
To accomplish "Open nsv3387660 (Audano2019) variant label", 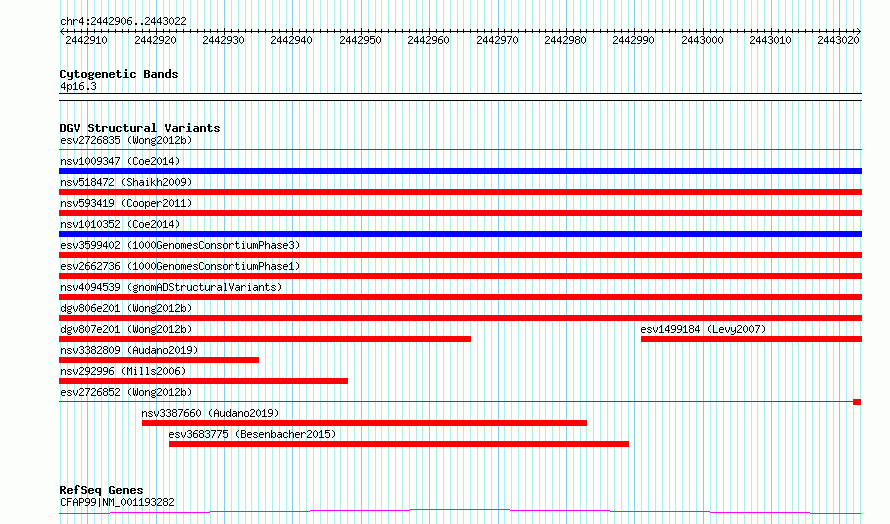I will [210, 413].
